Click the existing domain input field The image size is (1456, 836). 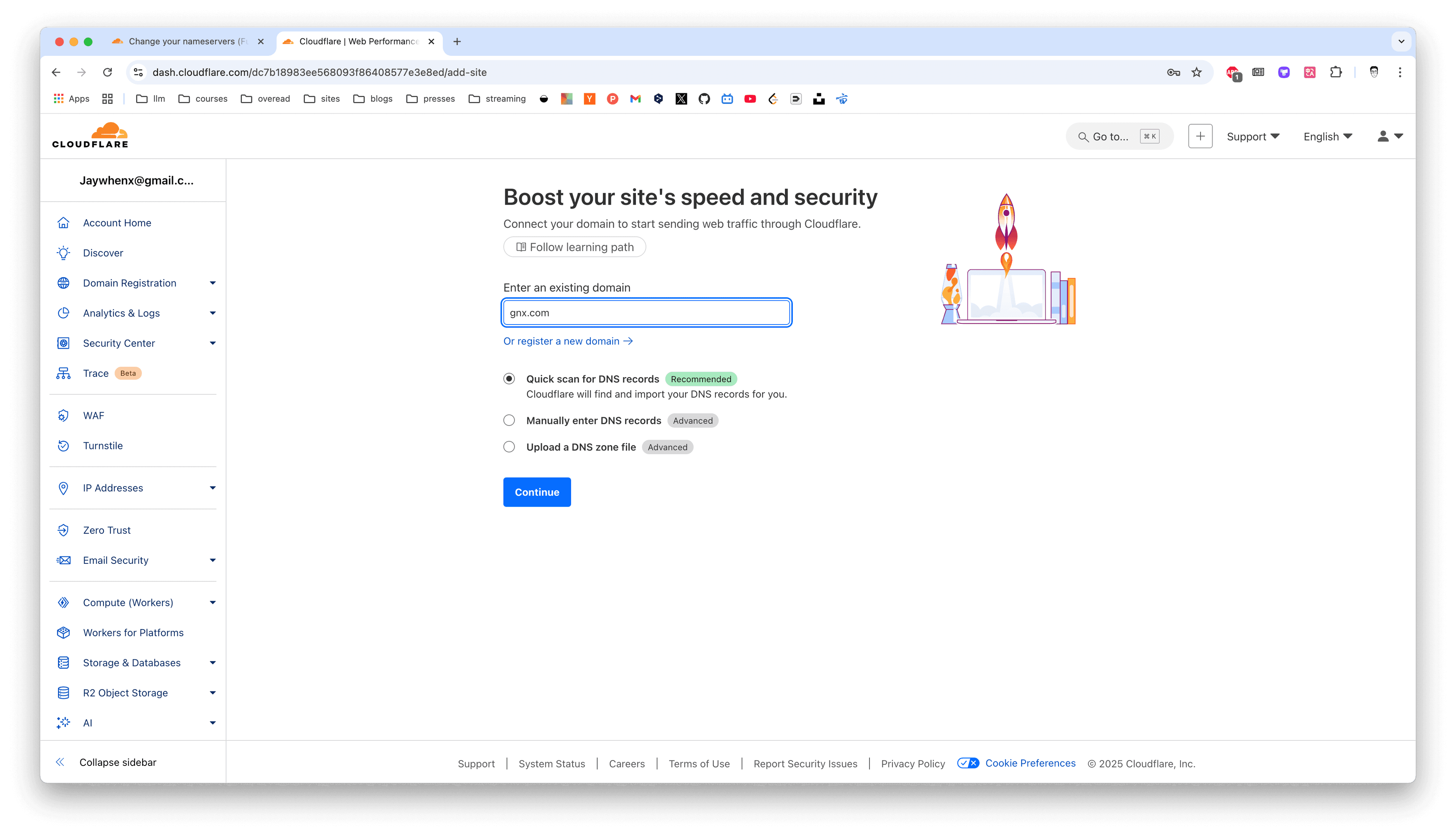[646, 313]
